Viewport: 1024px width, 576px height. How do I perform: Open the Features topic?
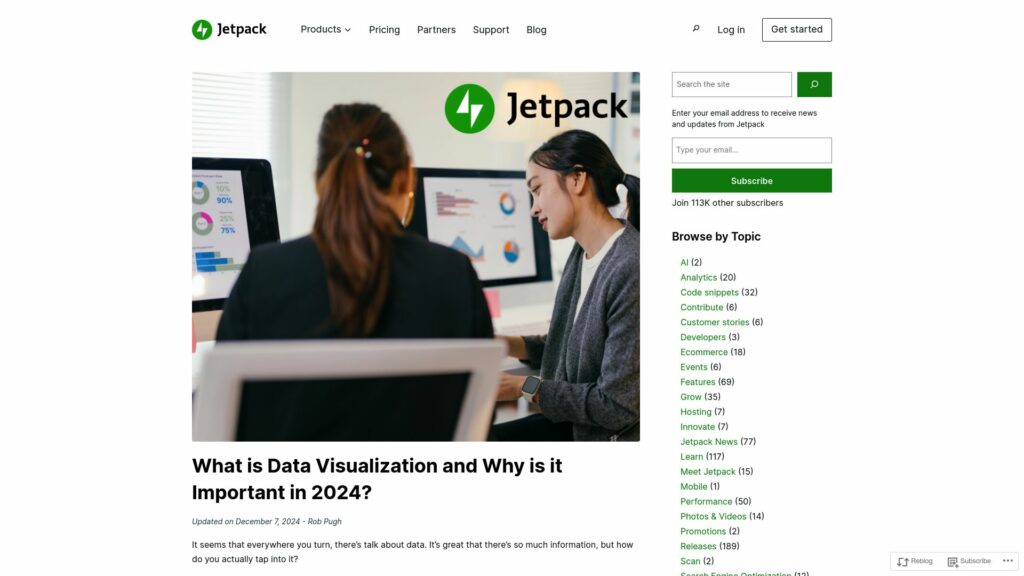coord(697,382)
